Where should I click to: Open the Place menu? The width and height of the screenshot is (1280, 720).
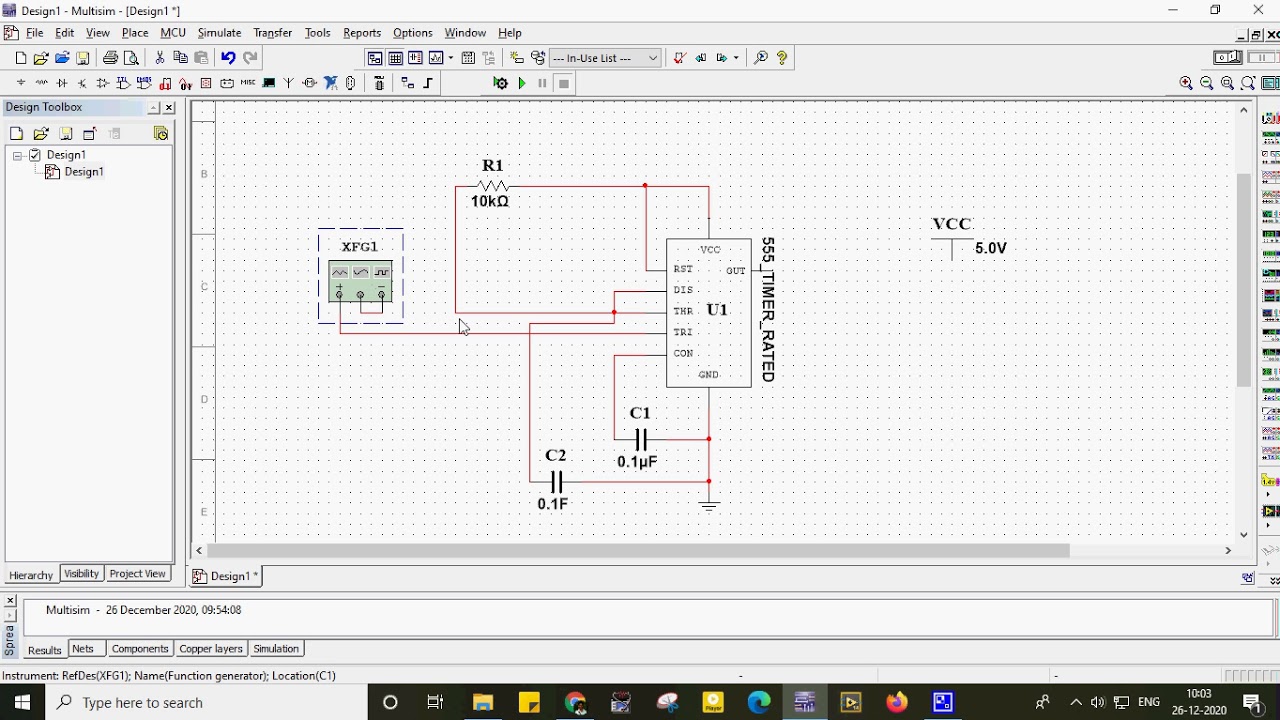[135, 33]
